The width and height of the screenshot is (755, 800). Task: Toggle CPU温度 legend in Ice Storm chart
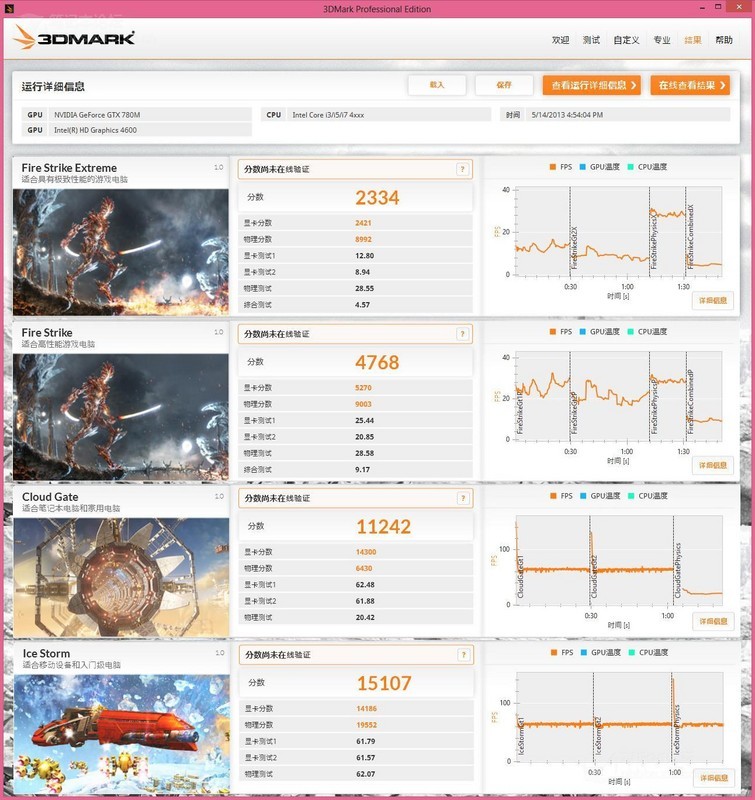648,653
